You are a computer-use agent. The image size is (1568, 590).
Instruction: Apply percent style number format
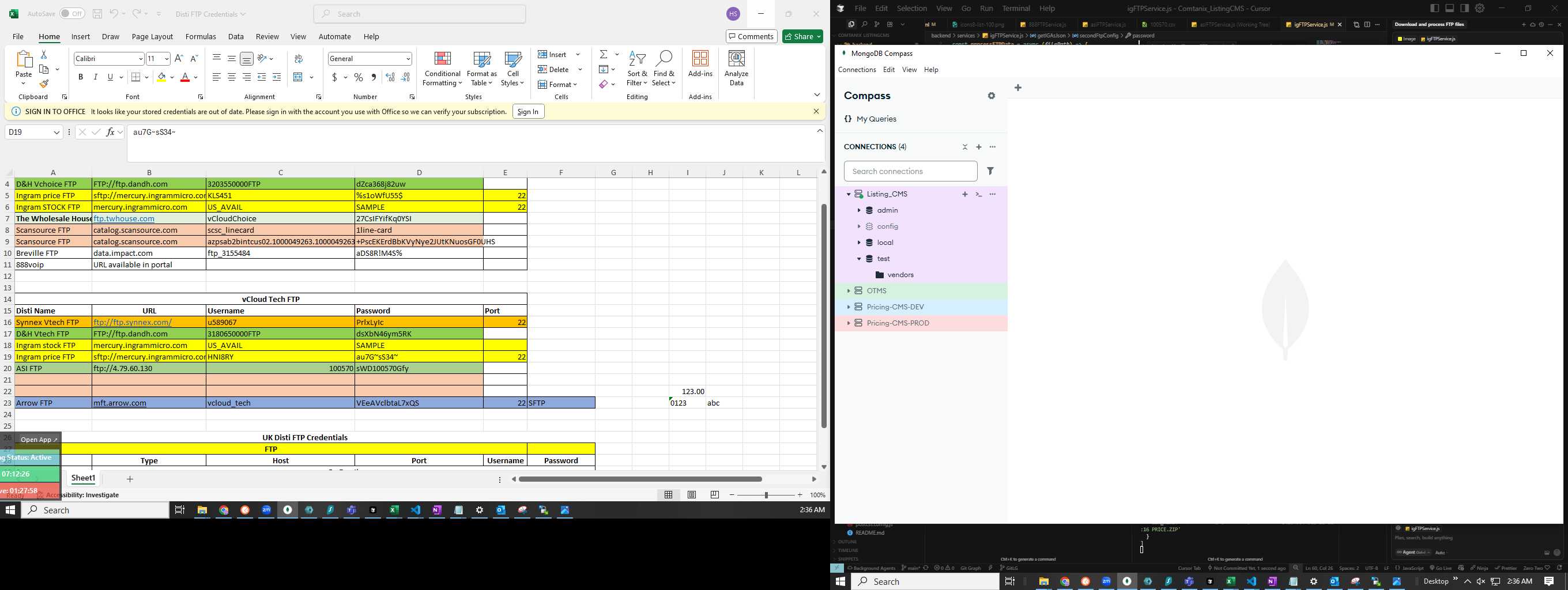(x=359, y=77)
